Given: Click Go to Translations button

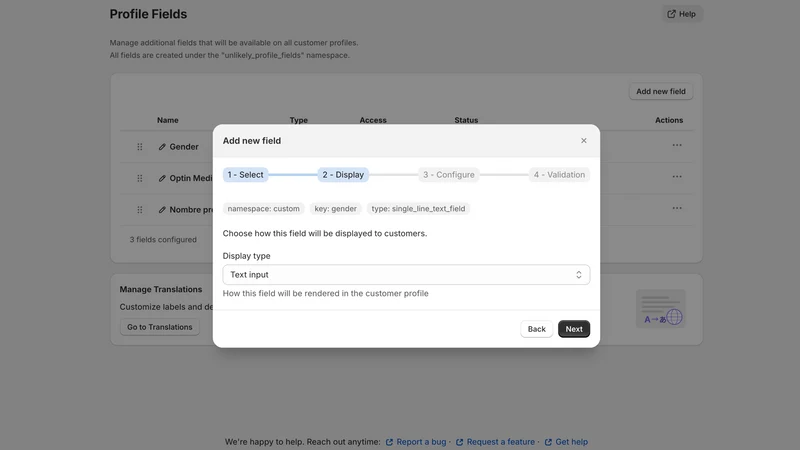Looking at the screenshot, I should pos(160,327).
